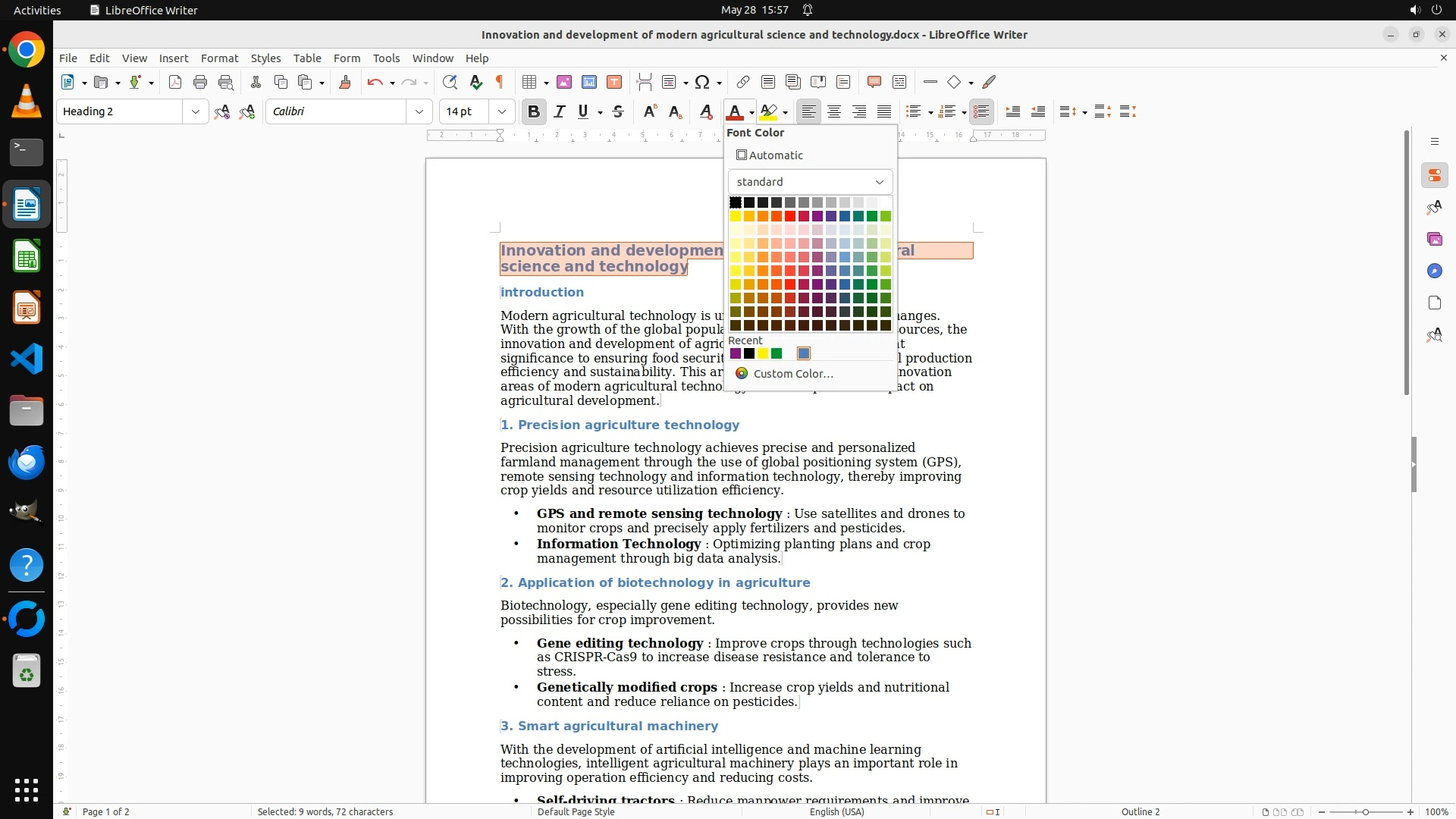This screenshot has width=1456, height=819.
Task: Toggle Bold formatting button
Action: pyautogui.click(x=534, y=111)
